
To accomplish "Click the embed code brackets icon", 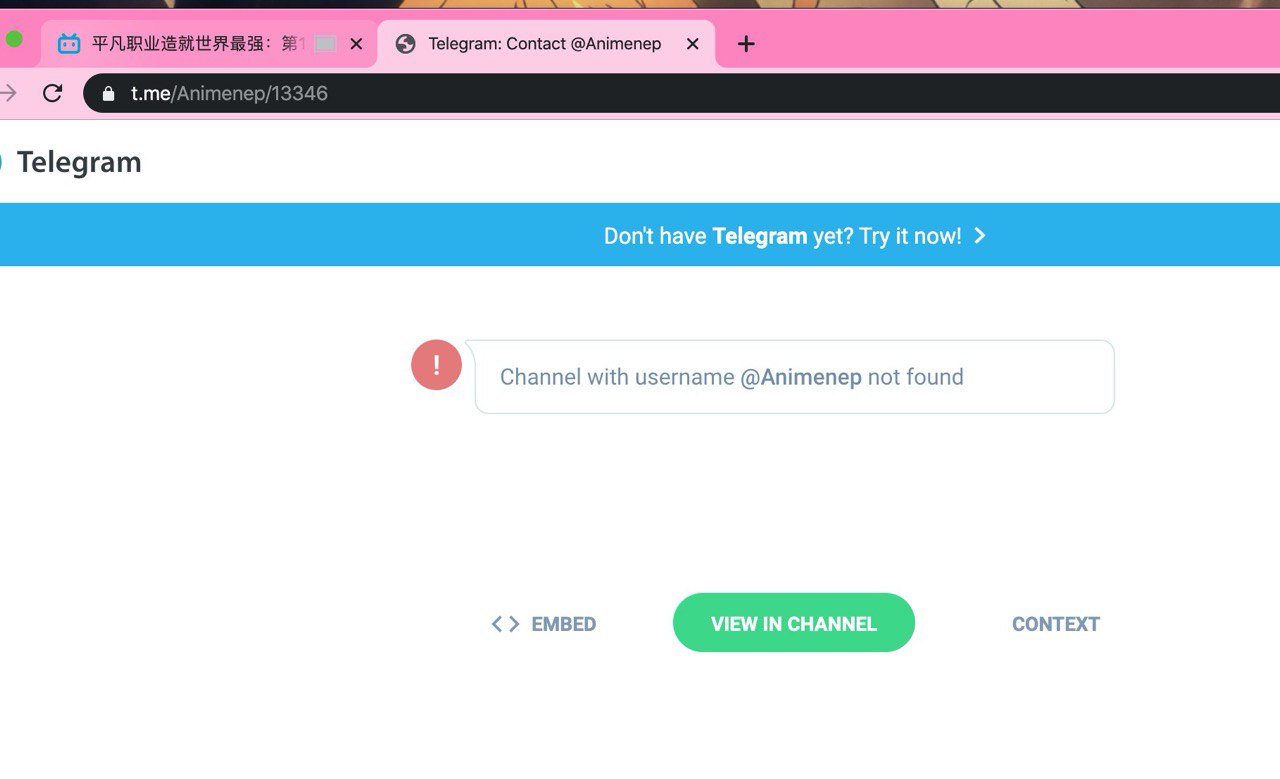I will coord(505,624).
